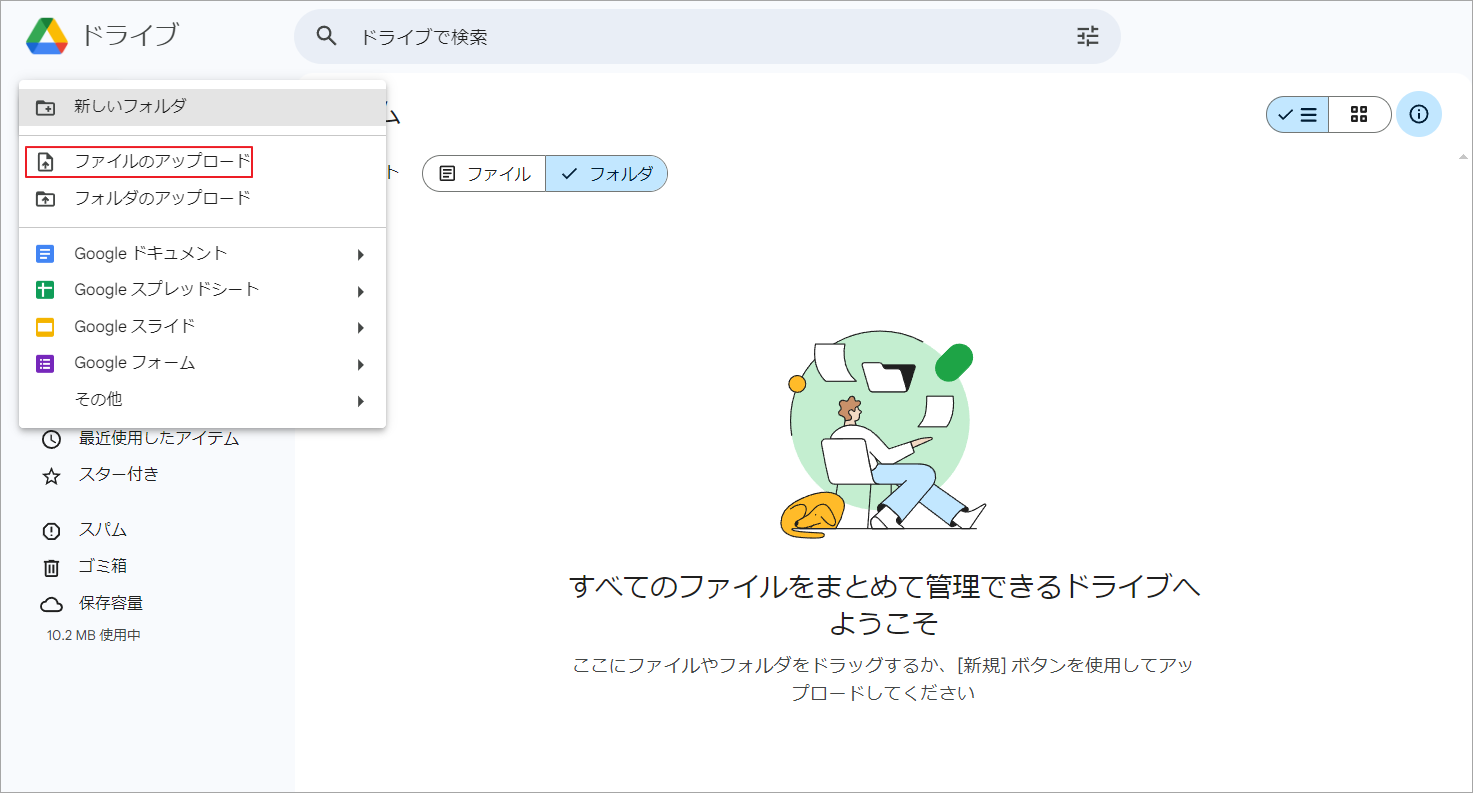Click the star icon for スター付き

51,476
